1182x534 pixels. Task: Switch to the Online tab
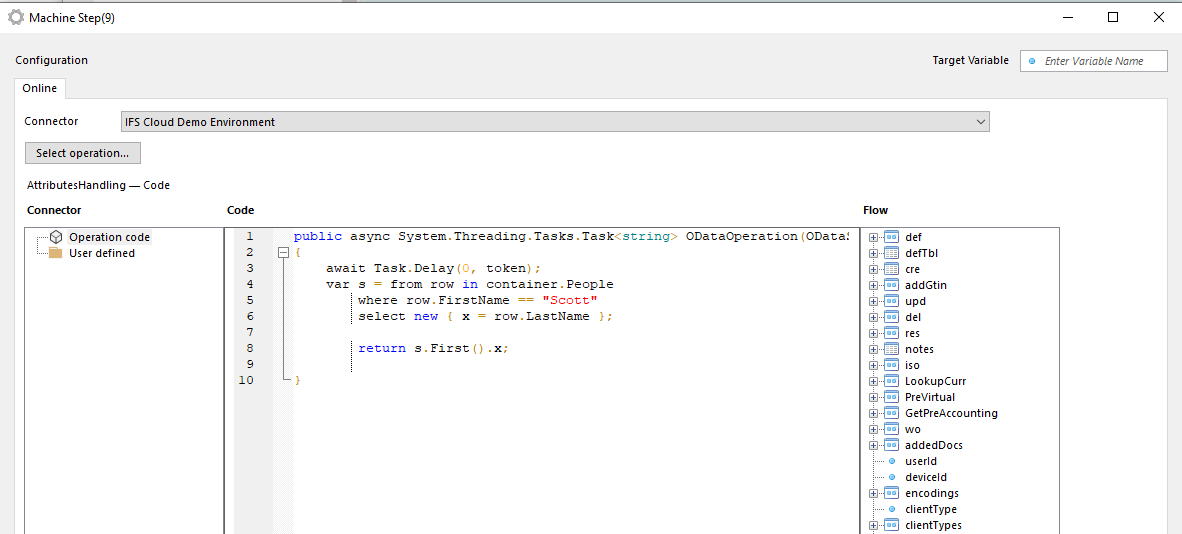tap(40, 88)
